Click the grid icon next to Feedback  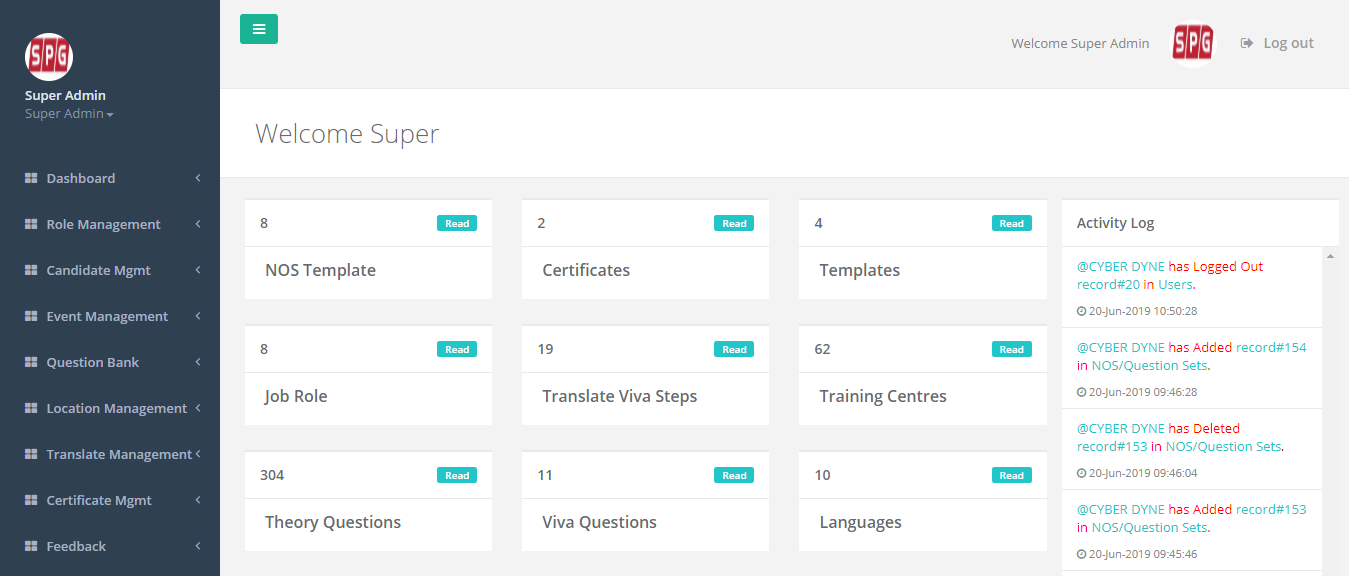click(x=31, y=546)
